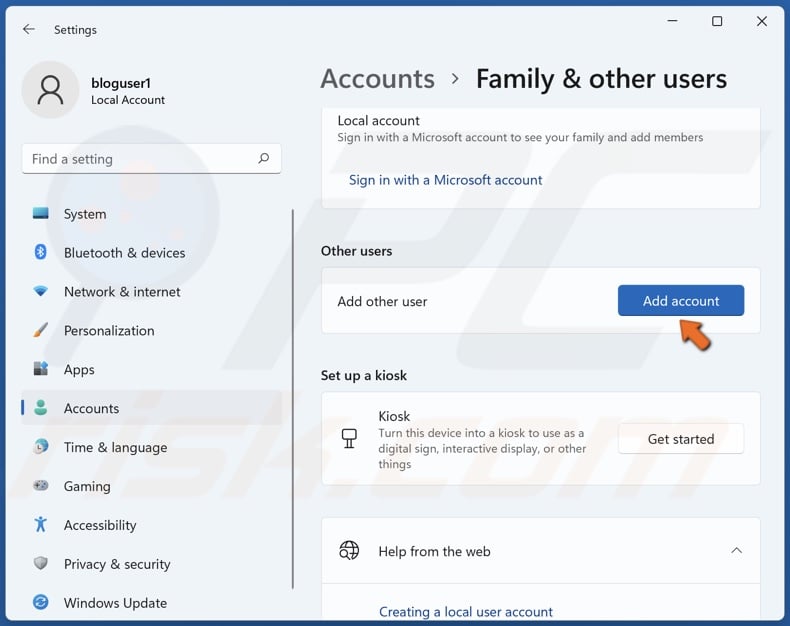The height and width of the screenshot is (626, 790).
Task: Open Creating a local user account link
Action: coord(466,611)
